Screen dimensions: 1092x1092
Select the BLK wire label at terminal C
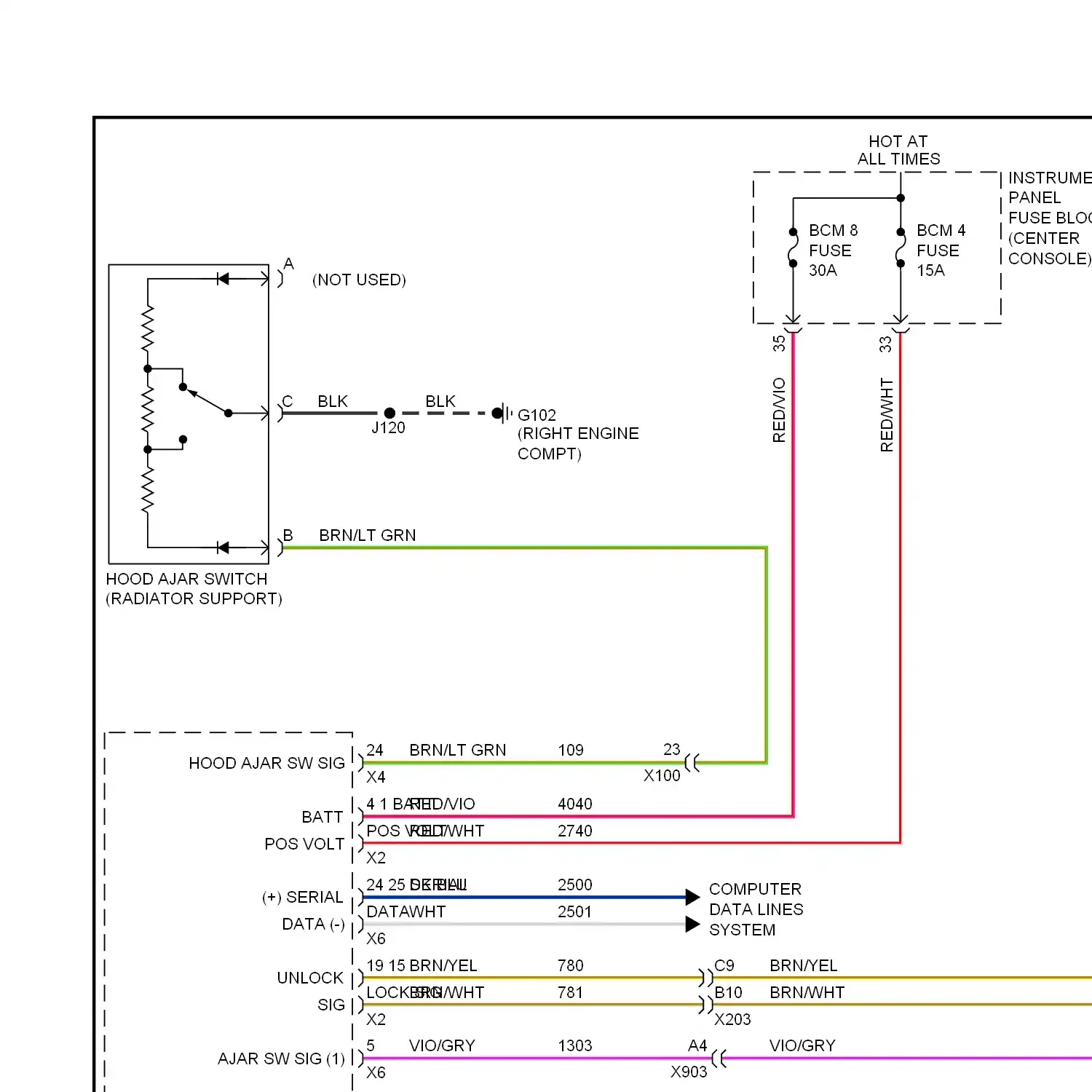click(333, 401)
